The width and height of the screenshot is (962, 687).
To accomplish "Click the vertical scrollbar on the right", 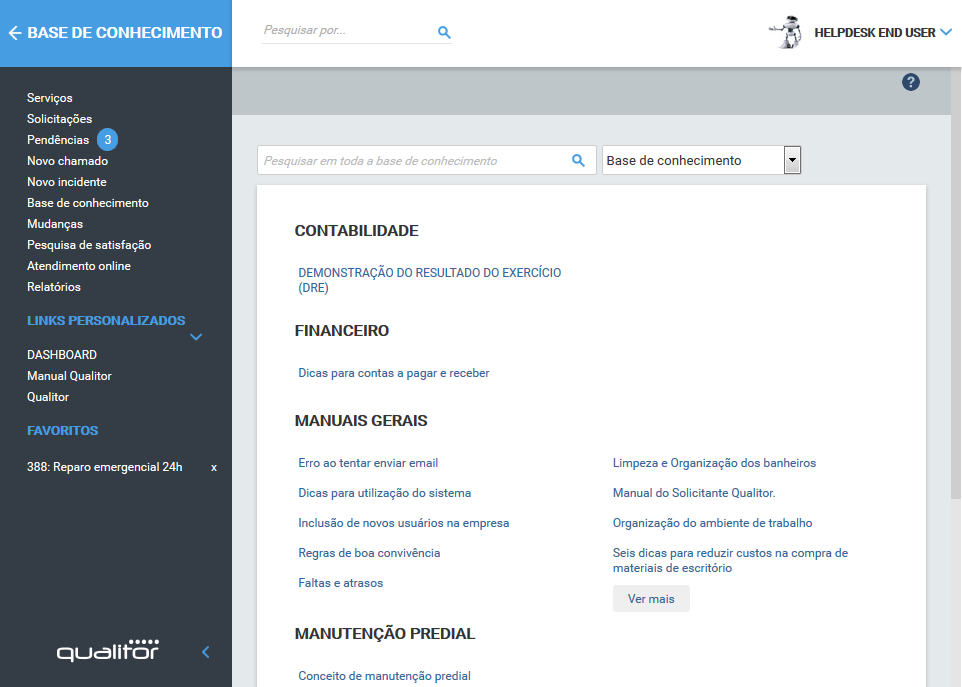I will (x=955, y=300).
